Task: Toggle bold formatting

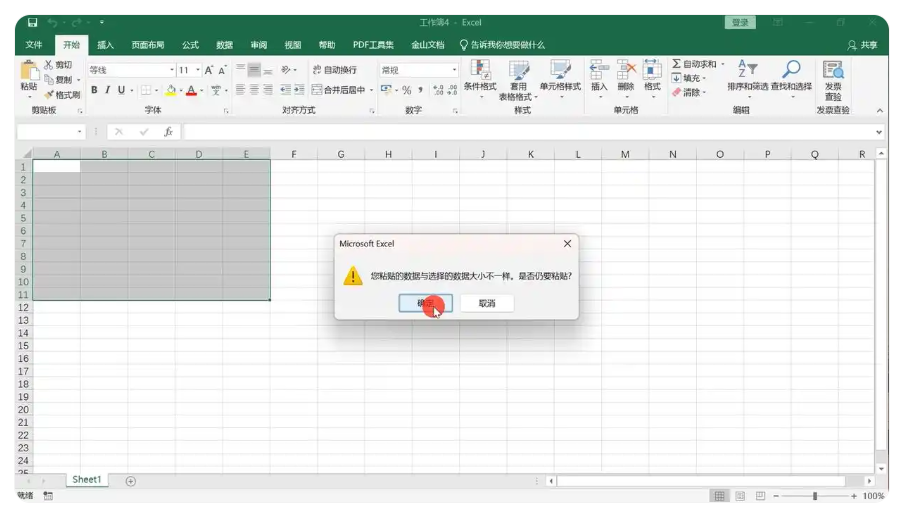Action: [x=94, y=90]
